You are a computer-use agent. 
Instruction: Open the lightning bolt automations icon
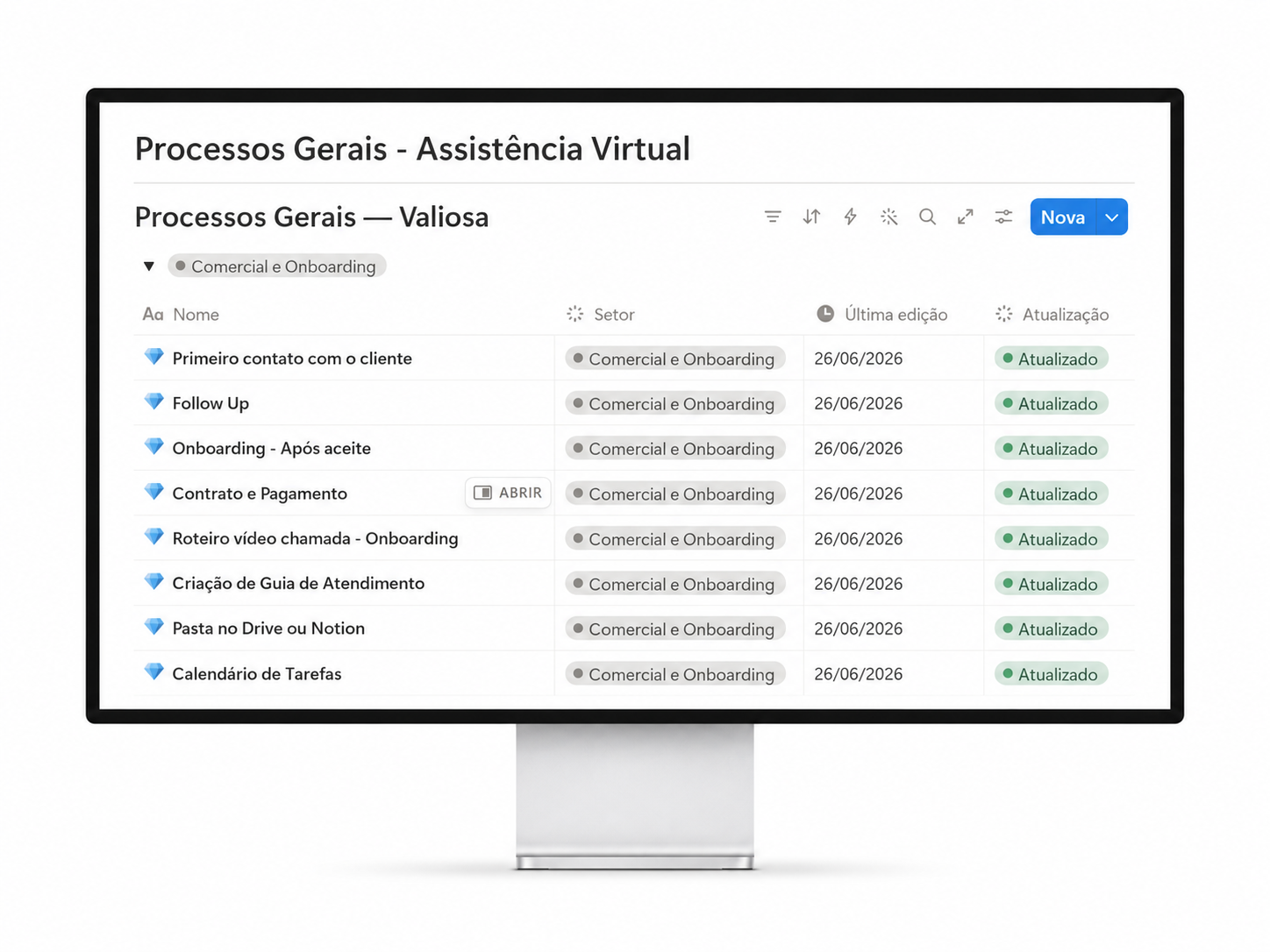click(x=850, y=217)
